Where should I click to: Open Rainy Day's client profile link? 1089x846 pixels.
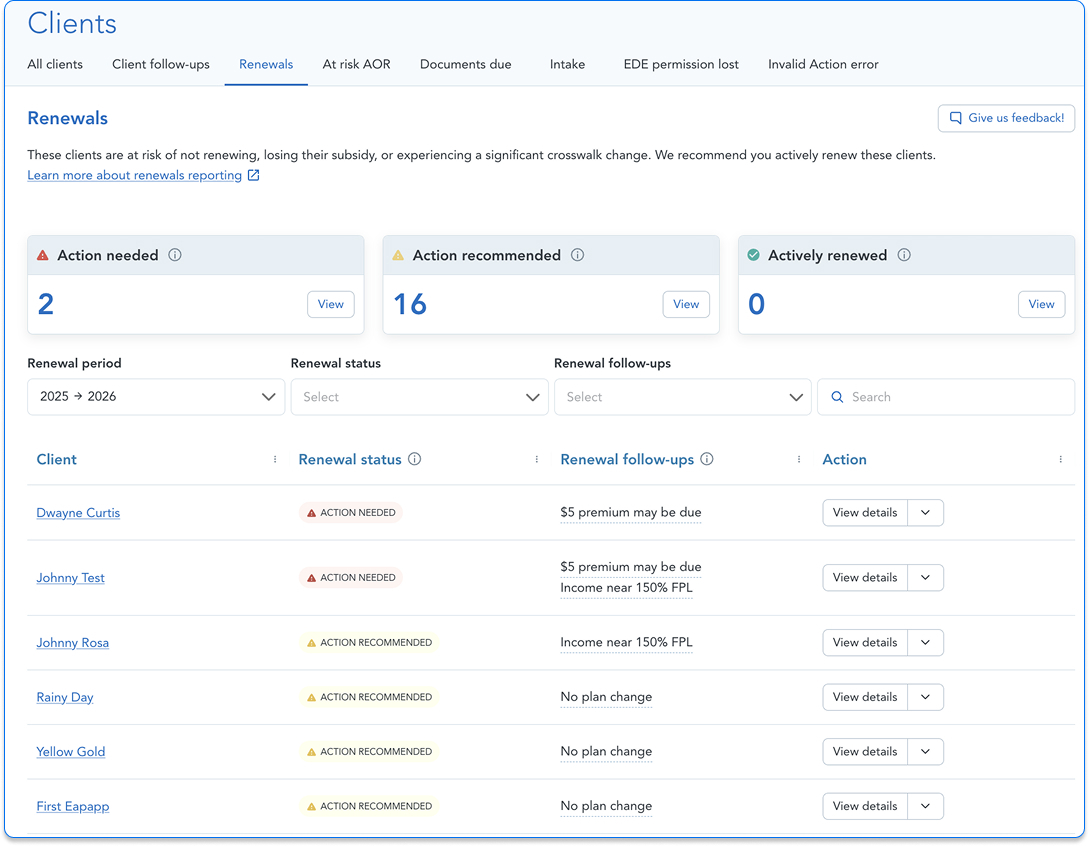tap(64, 697)
